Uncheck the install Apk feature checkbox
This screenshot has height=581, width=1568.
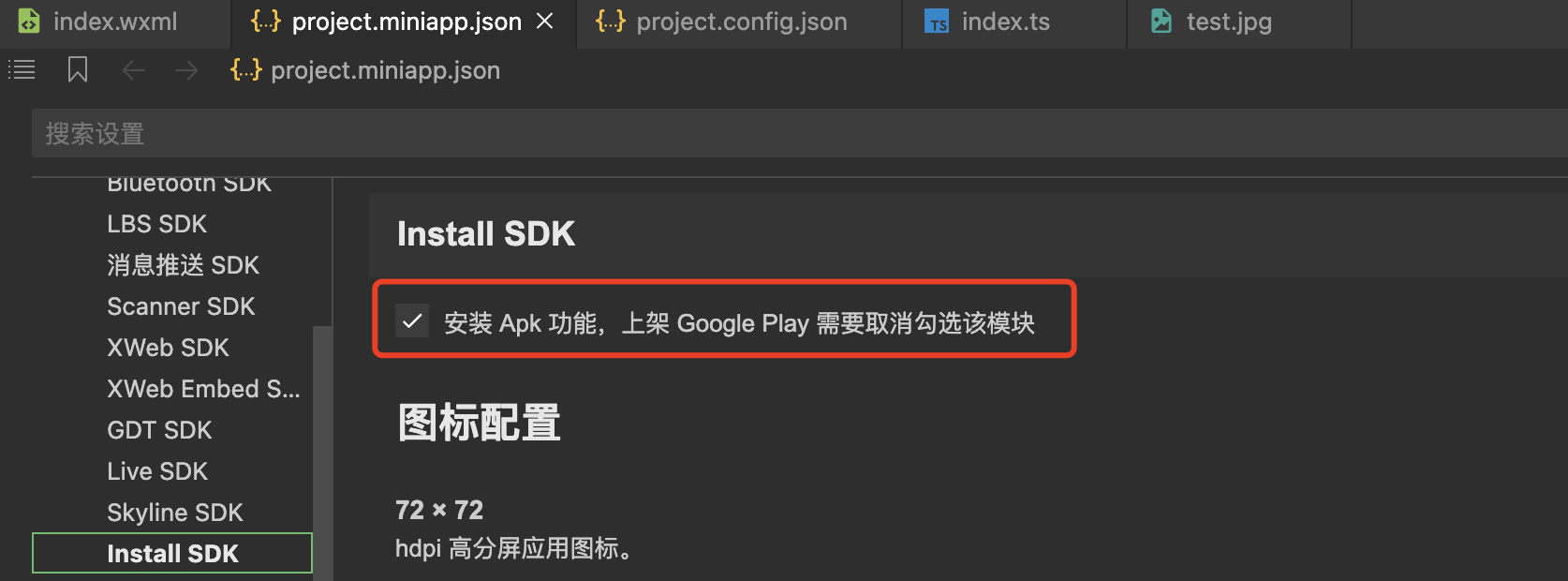[412, 320]
